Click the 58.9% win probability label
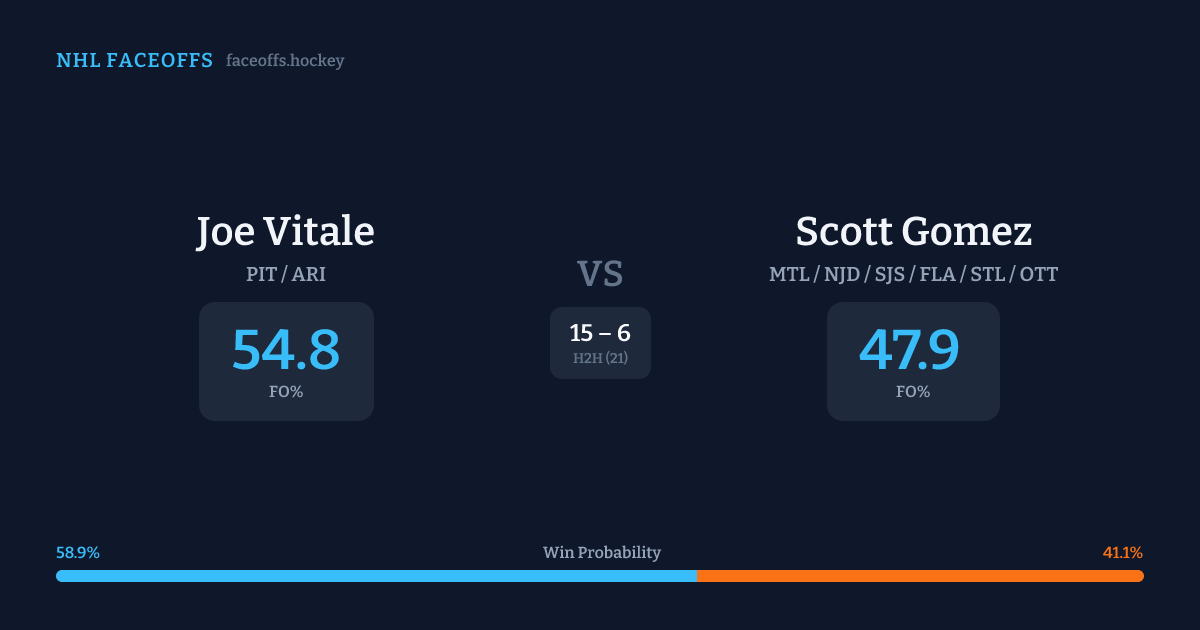1200x630 pixels. [78, 553]
